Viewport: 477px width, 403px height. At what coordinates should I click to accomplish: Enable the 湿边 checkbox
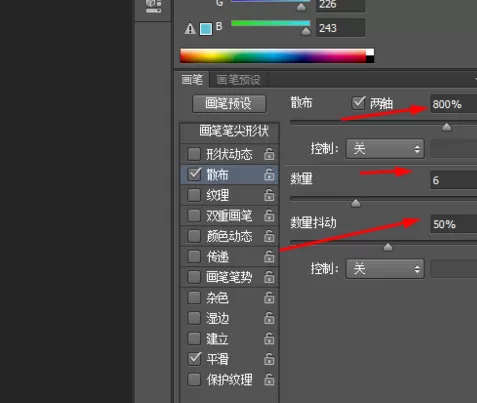coord(194,318)
